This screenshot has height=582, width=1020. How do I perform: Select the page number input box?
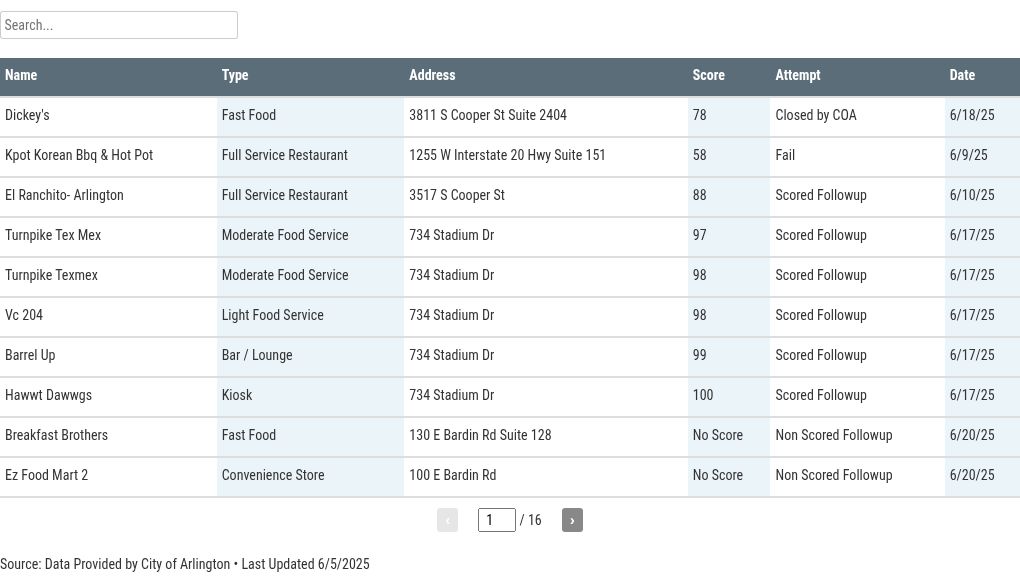(496, 520)
